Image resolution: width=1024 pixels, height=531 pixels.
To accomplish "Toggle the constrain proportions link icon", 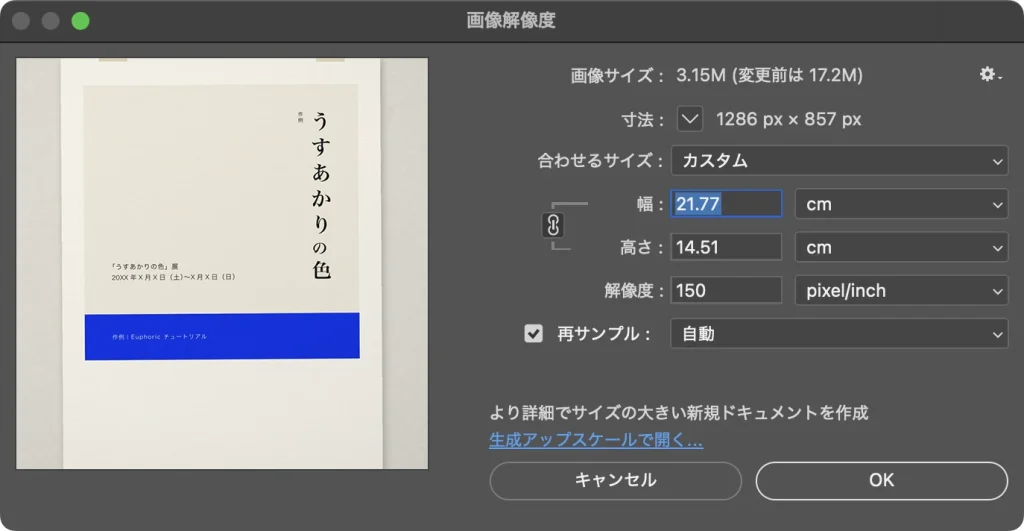I will (553, 225).
